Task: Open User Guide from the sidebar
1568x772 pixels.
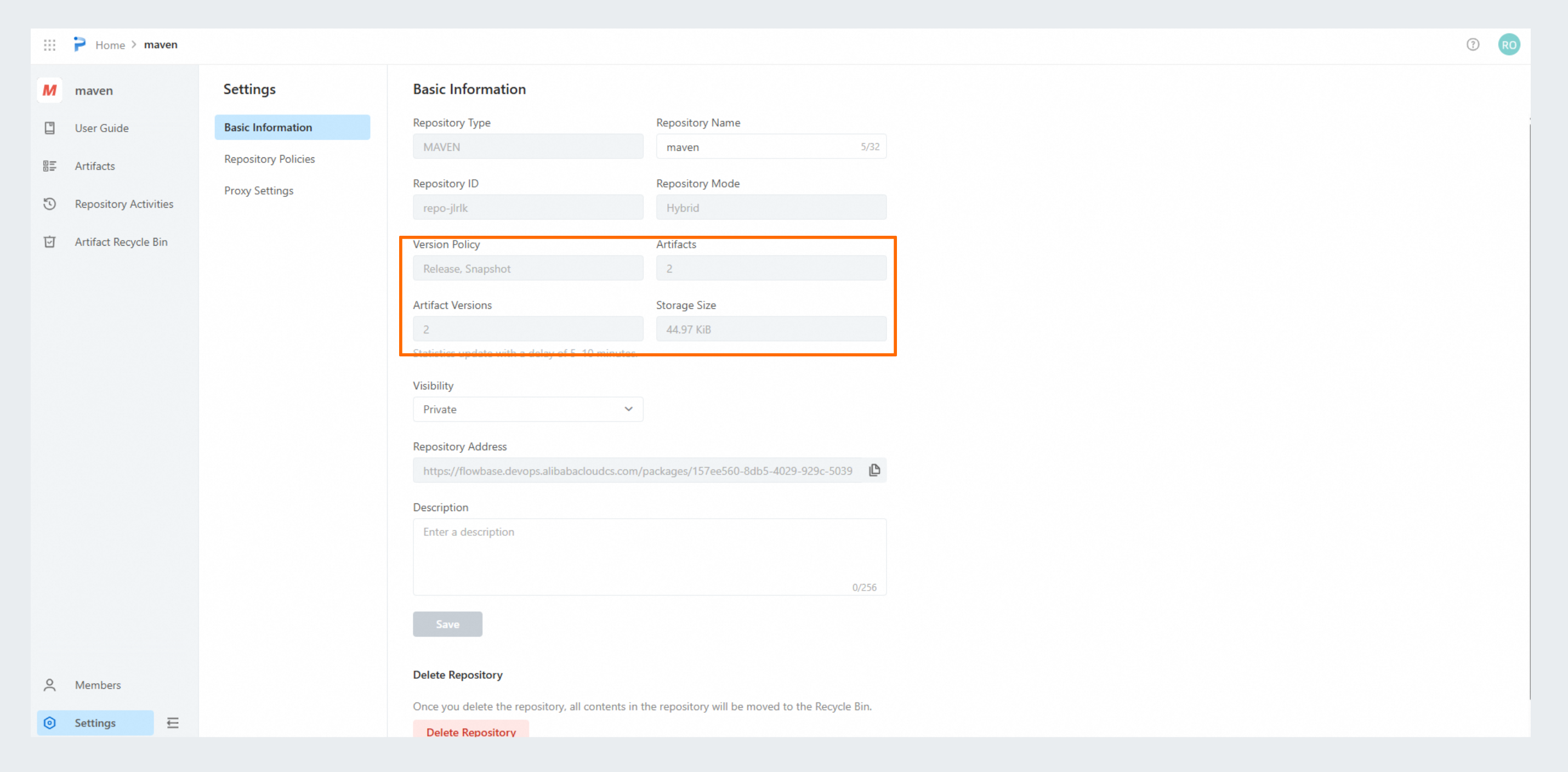Action: click(101, 128)
